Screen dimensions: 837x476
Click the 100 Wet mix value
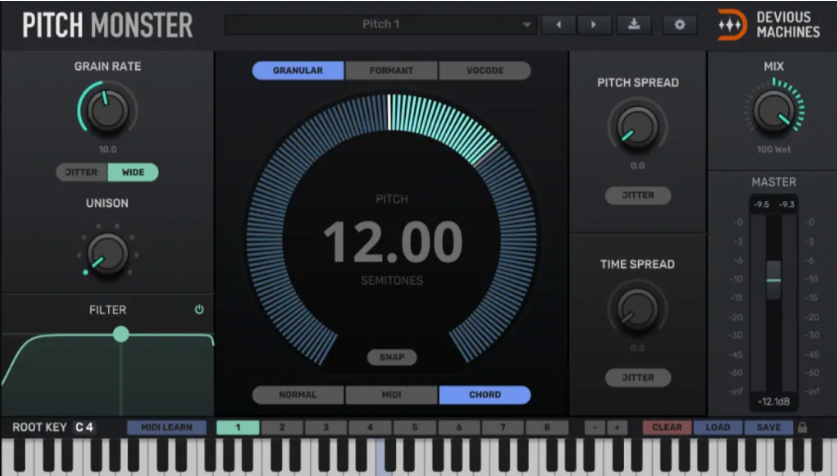coord(773,149)
